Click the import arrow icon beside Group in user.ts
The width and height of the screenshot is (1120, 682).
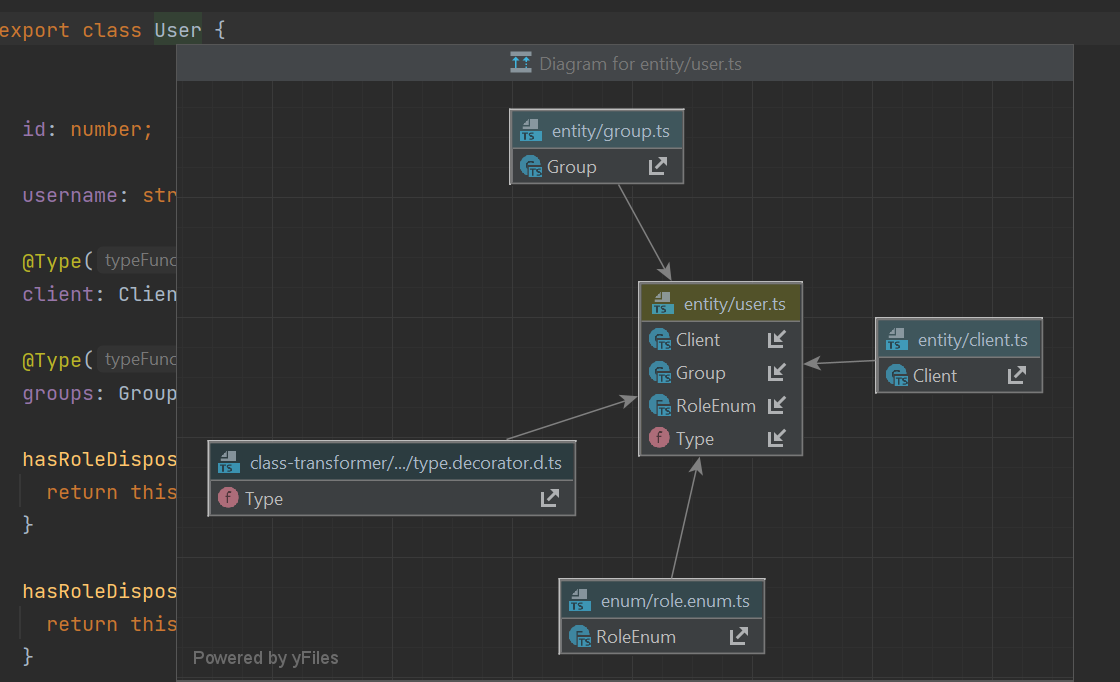coord(776,373)
